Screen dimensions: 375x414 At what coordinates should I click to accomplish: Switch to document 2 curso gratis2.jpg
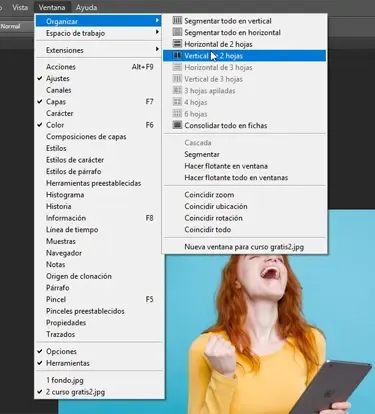point(99,392)
